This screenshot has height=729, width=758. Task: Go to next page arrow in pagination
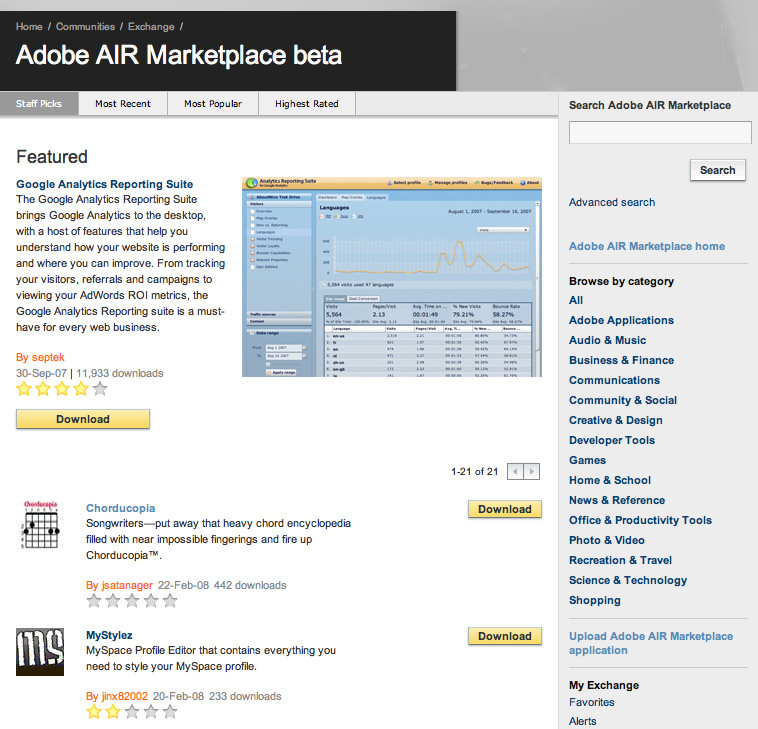pos(532,471)
